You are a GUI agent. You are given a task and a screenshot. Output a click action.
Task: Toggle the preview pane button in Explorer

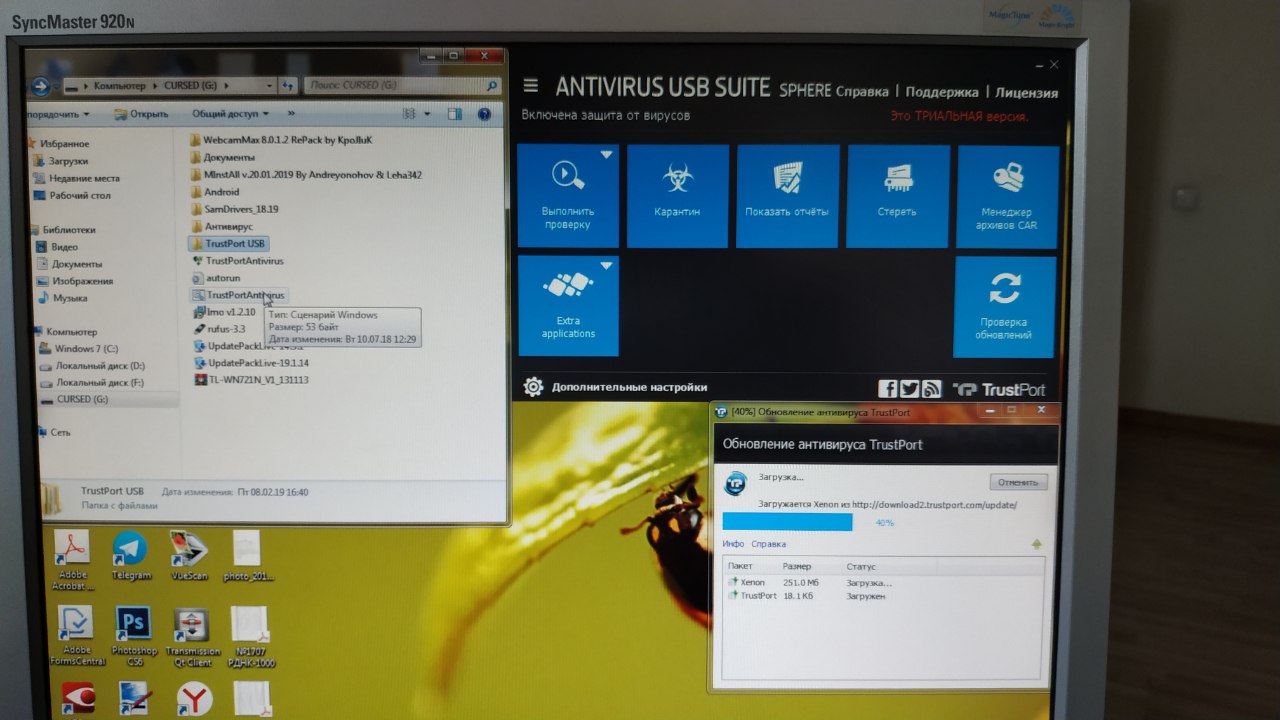tap(454, 115)
